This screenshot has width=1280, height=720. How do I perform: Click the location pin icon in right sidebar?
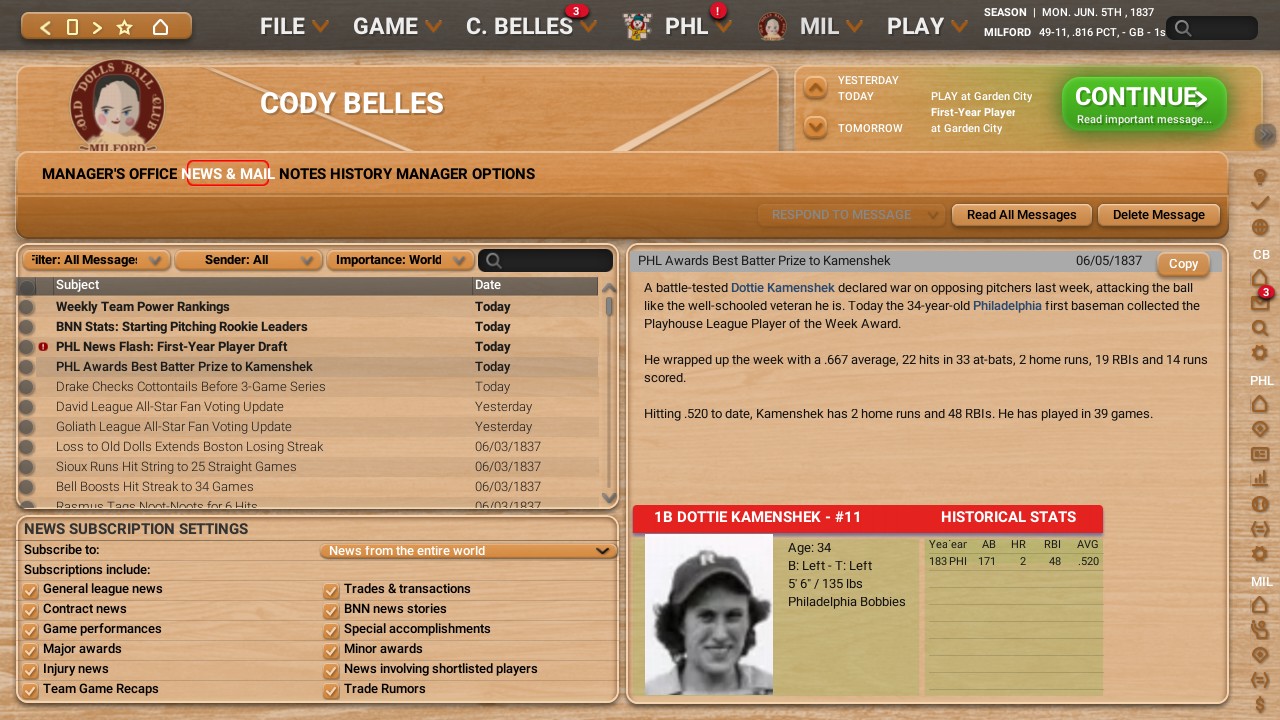coord(1260,178)
